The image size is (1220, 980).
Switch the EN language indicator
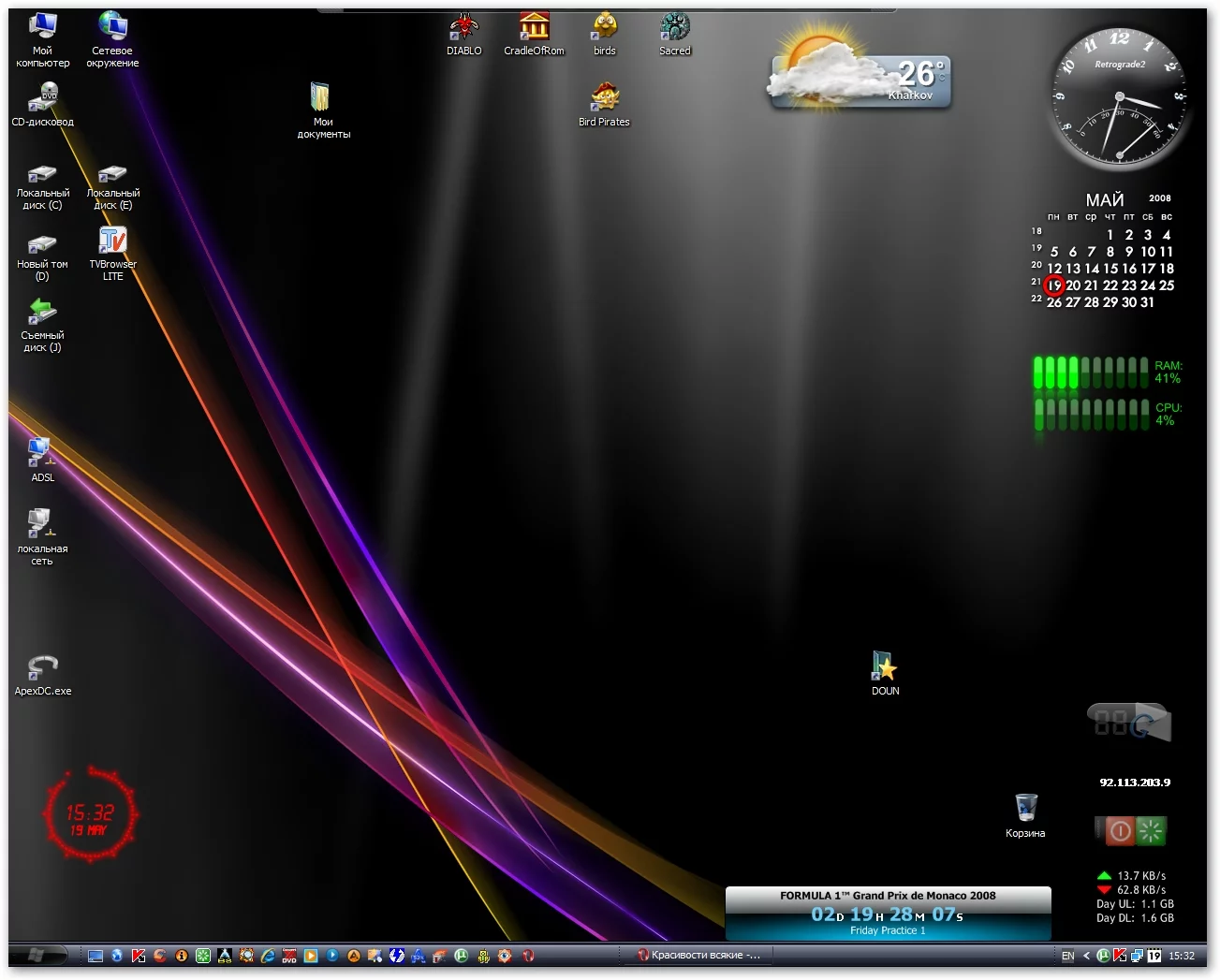pos(1067,956)
